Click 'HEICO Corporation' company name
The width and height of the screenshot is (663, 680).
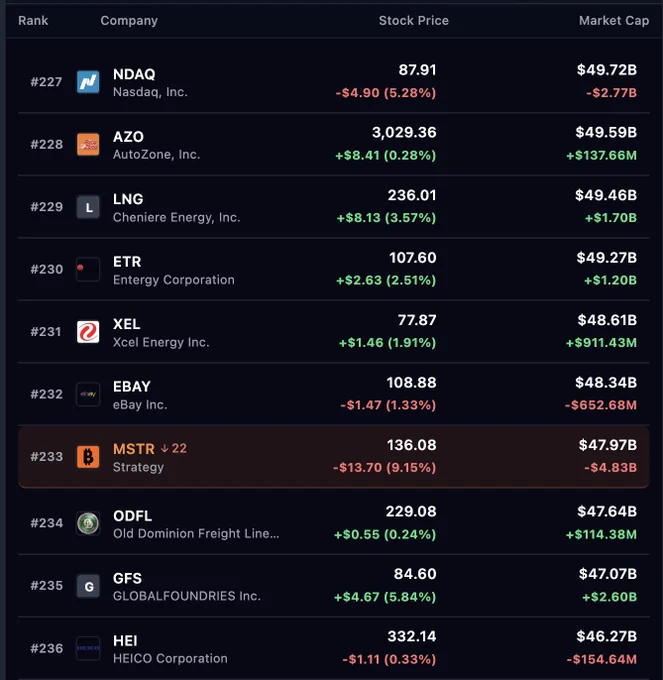pos(170,658)
